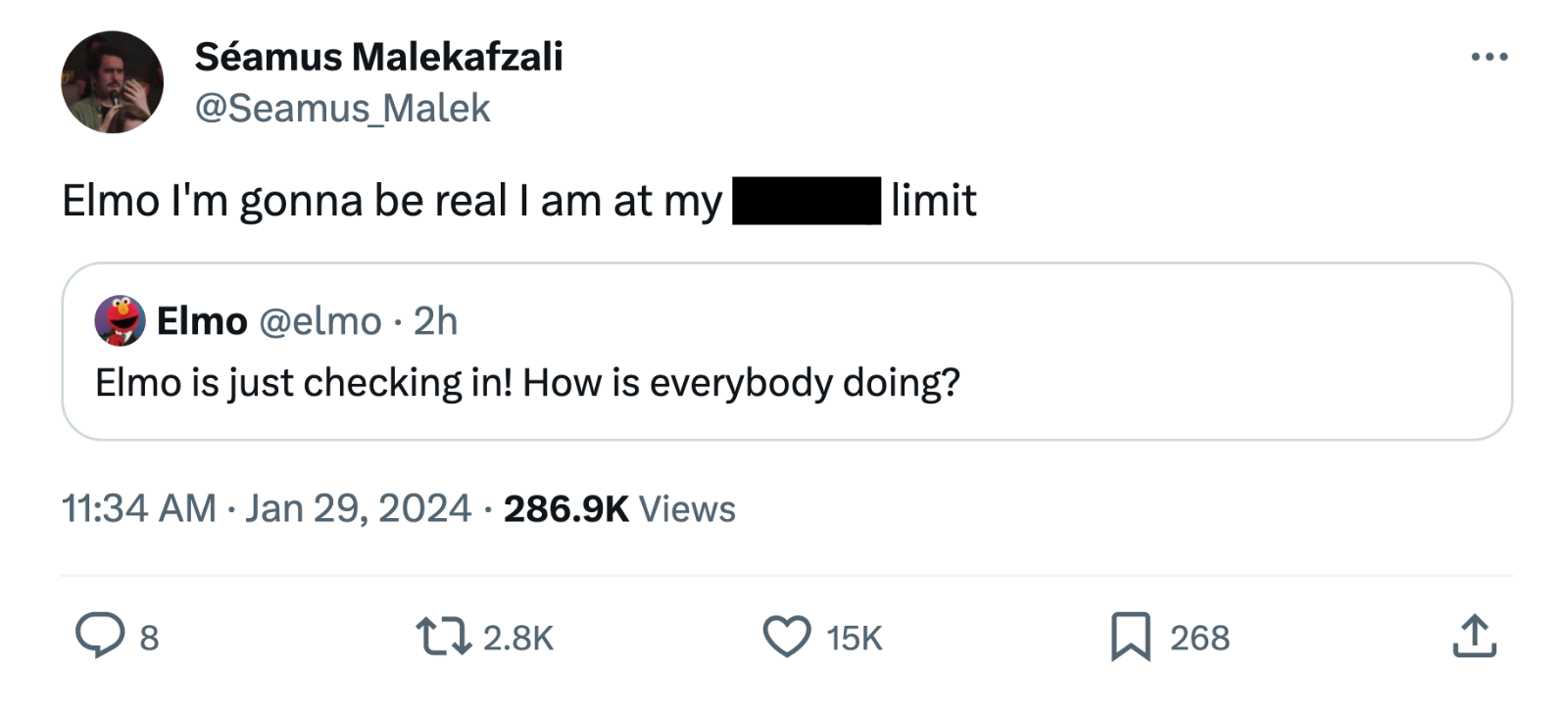Like the tweet with the heart icon
The width and height of the screenshot is (1568, 715).
787,636
